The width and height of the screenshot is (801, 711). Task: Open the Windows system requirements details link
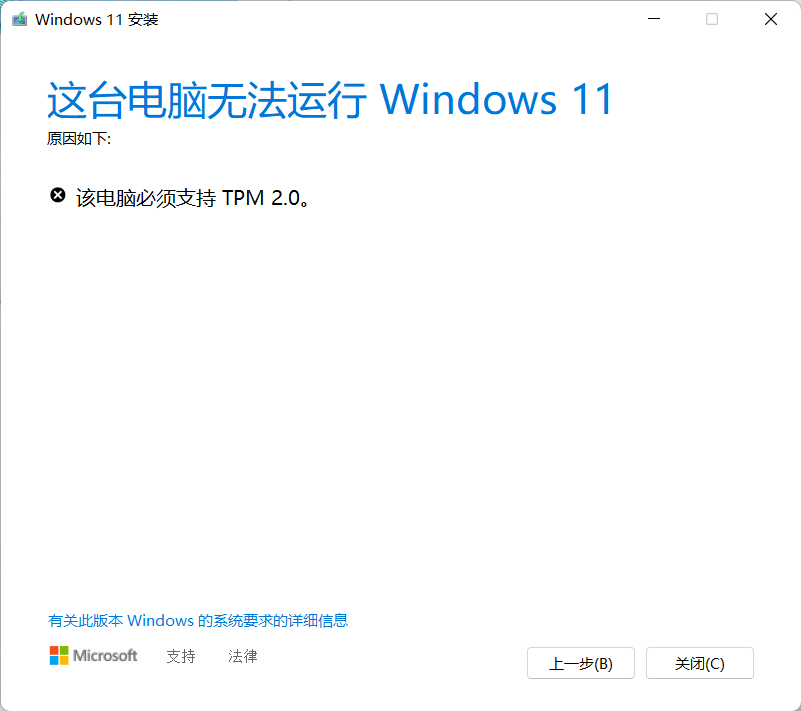tap(198, 621)
